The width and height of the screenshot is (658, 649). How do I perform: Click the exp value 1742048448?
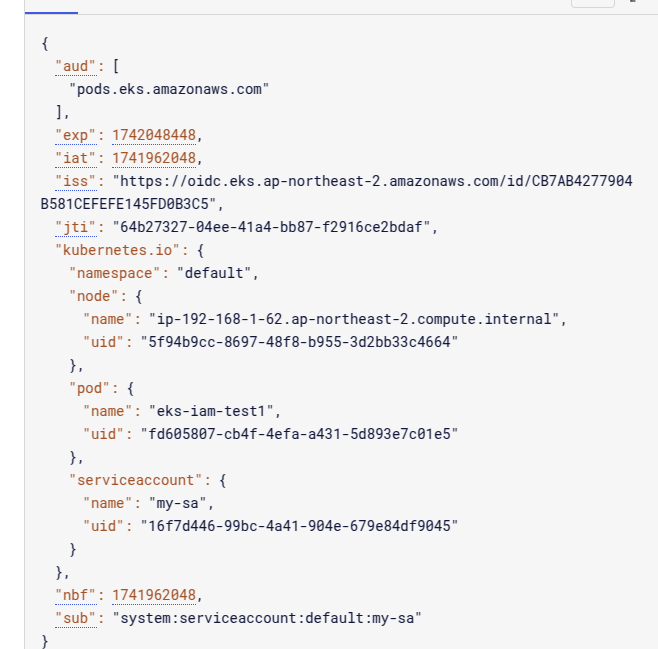(156, 135)
